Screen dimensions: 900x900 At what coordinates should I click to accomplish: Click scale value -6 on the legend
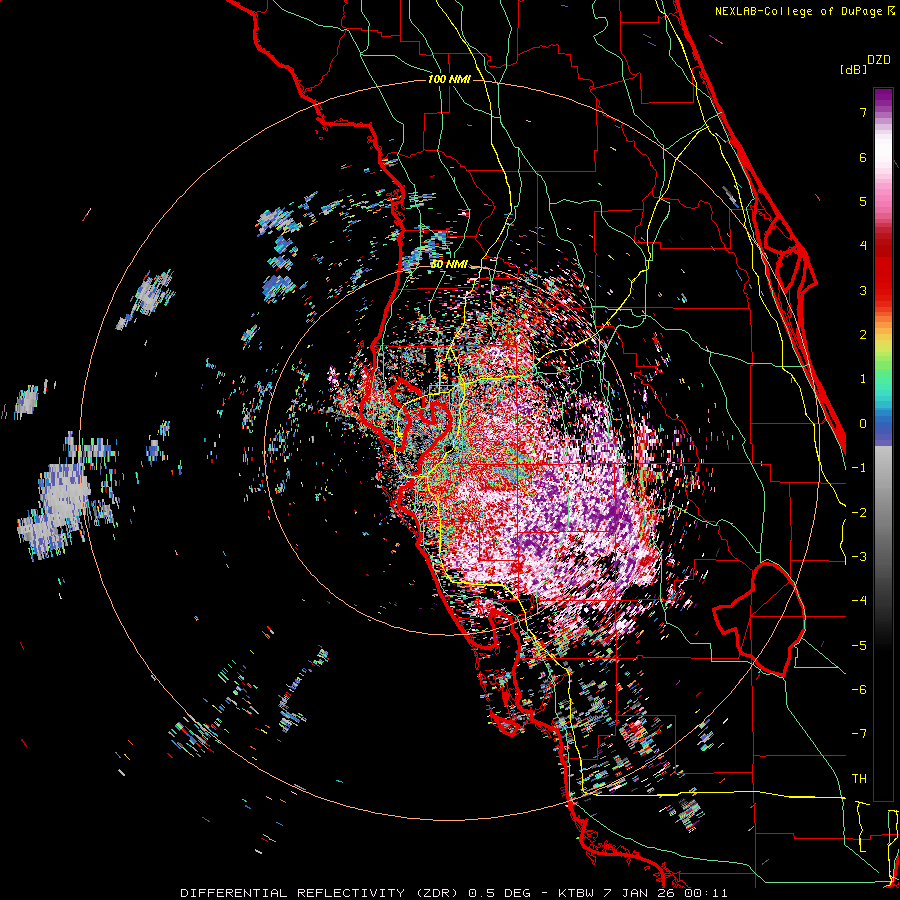[x=859, y=689]
